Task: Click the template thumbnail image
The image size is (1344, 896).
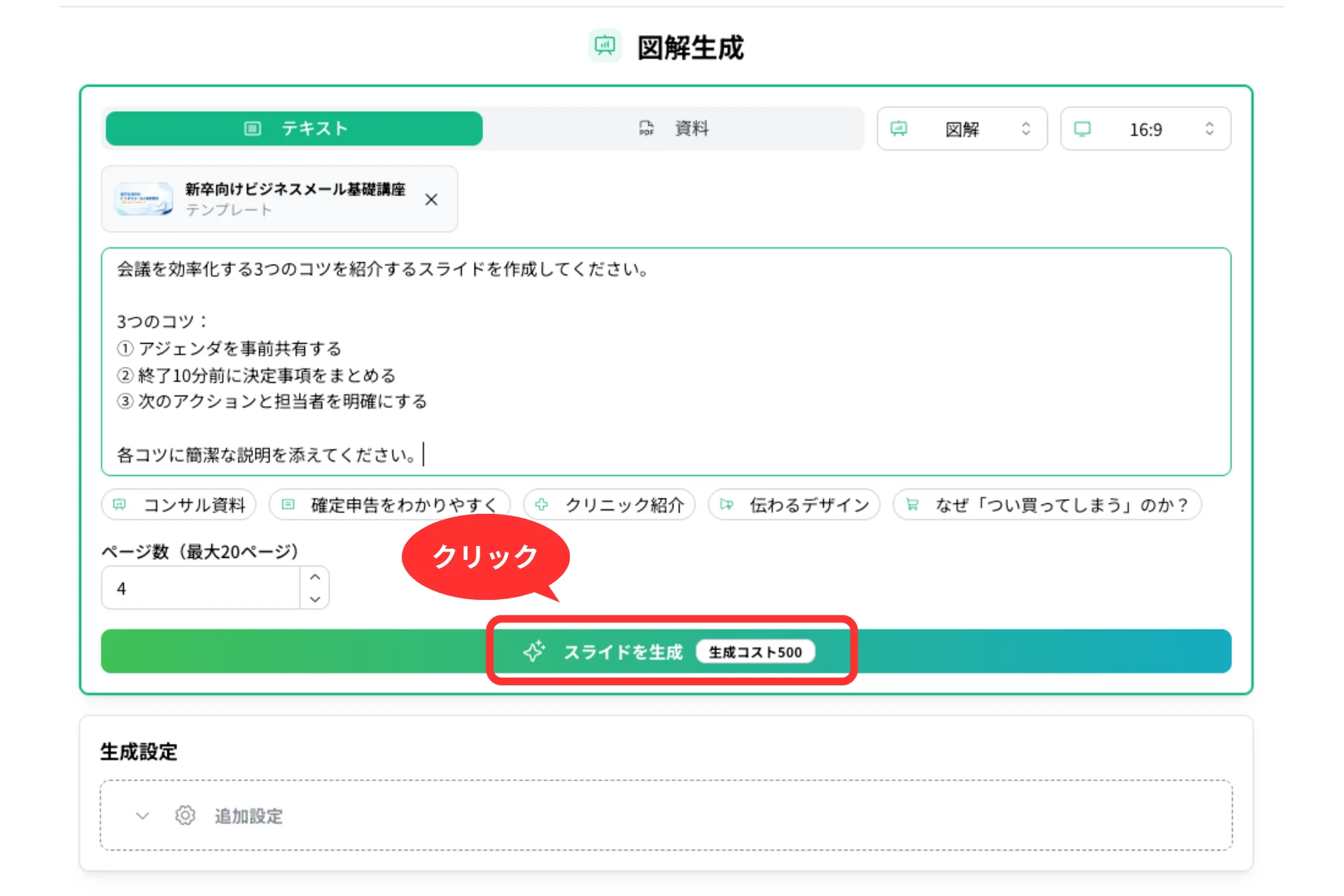Action: [143, 199]
